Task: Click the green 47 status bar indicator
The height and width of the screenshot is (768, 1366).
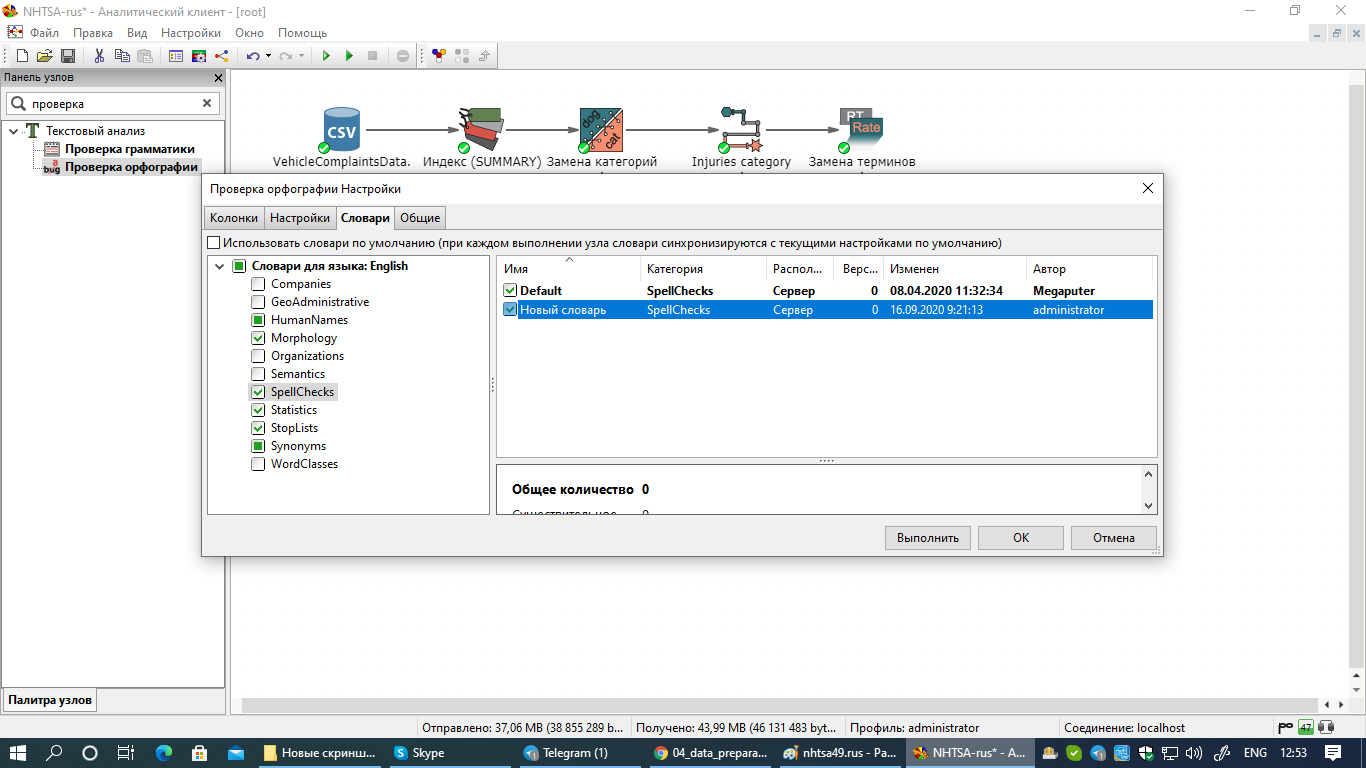Action: coord(1306,727)
